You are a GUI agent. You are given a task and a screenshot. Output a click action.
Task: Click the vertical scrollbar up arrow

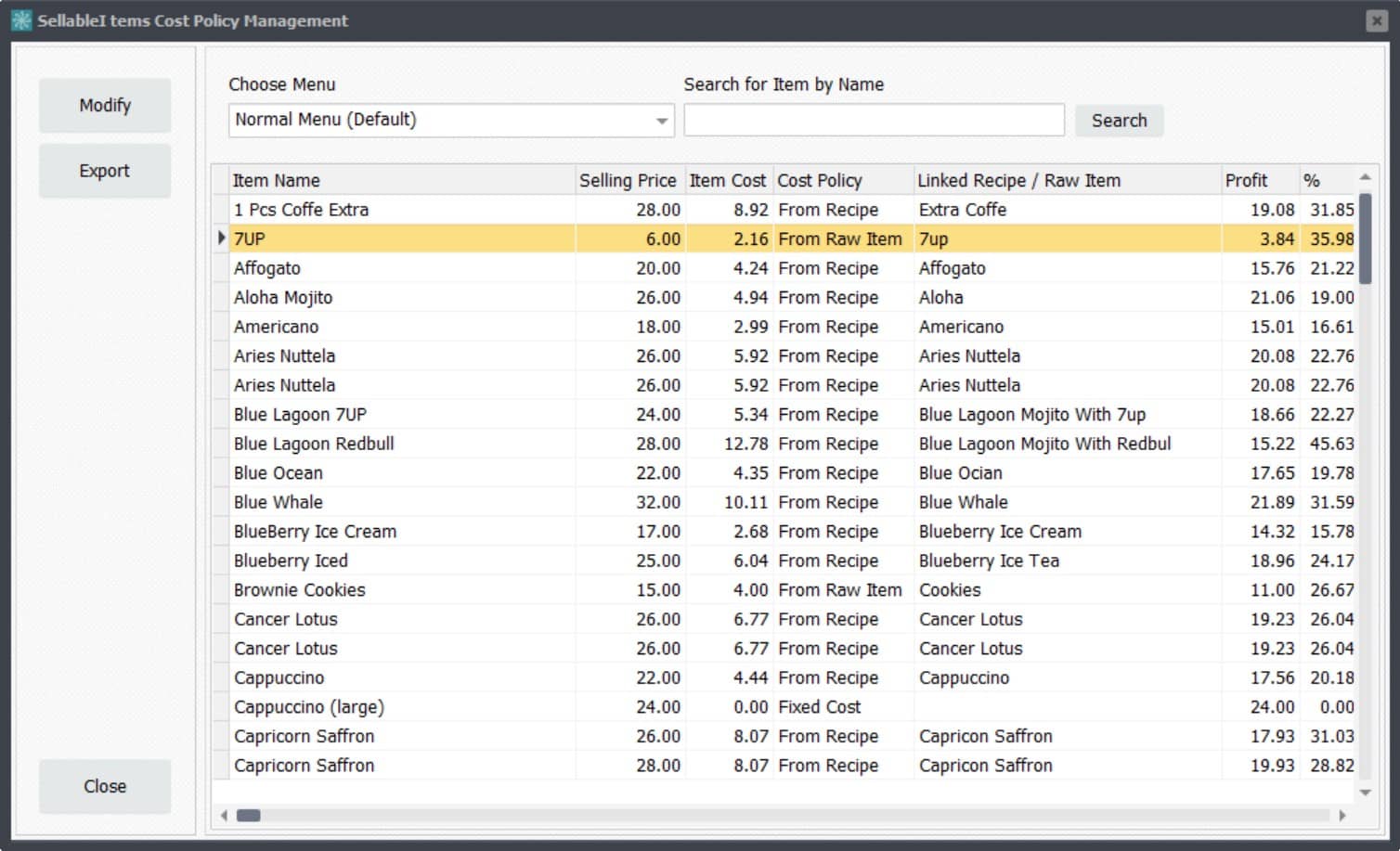pyautogui.click(x=1365, y=175)
